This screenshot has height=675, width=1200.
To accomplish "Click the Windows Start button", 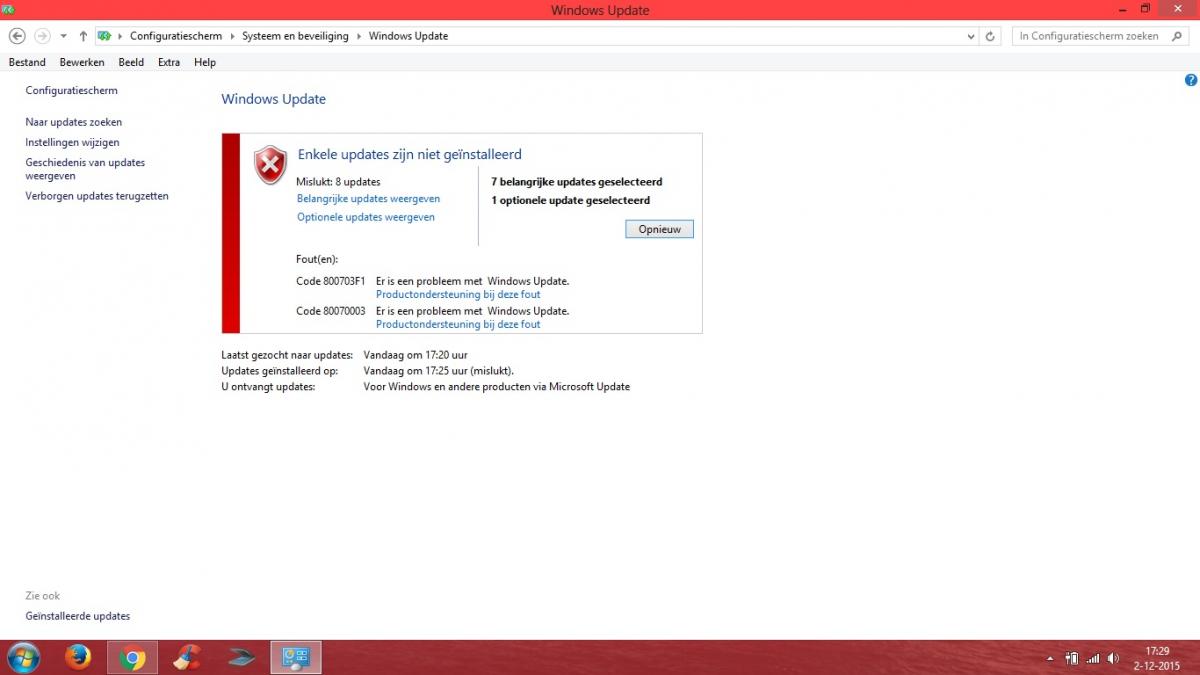I will (22, 657).
